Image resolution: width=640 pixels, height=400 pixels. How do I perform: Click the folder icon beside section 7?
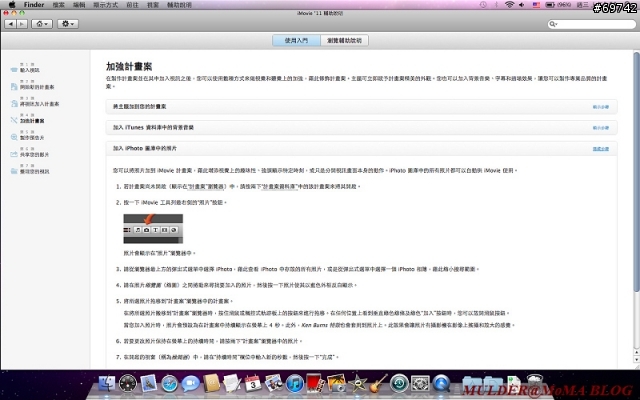14,171
